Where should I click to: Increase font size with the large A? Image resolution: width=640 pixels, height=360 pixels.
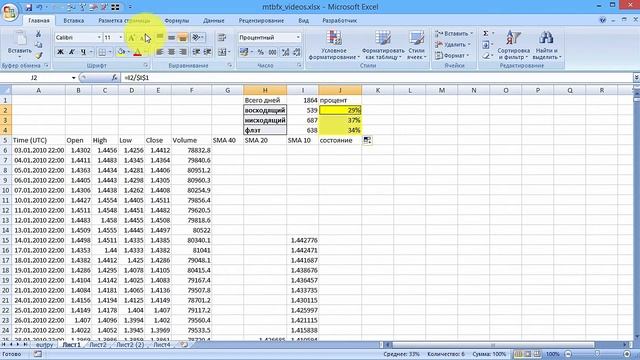pos(131,38)
